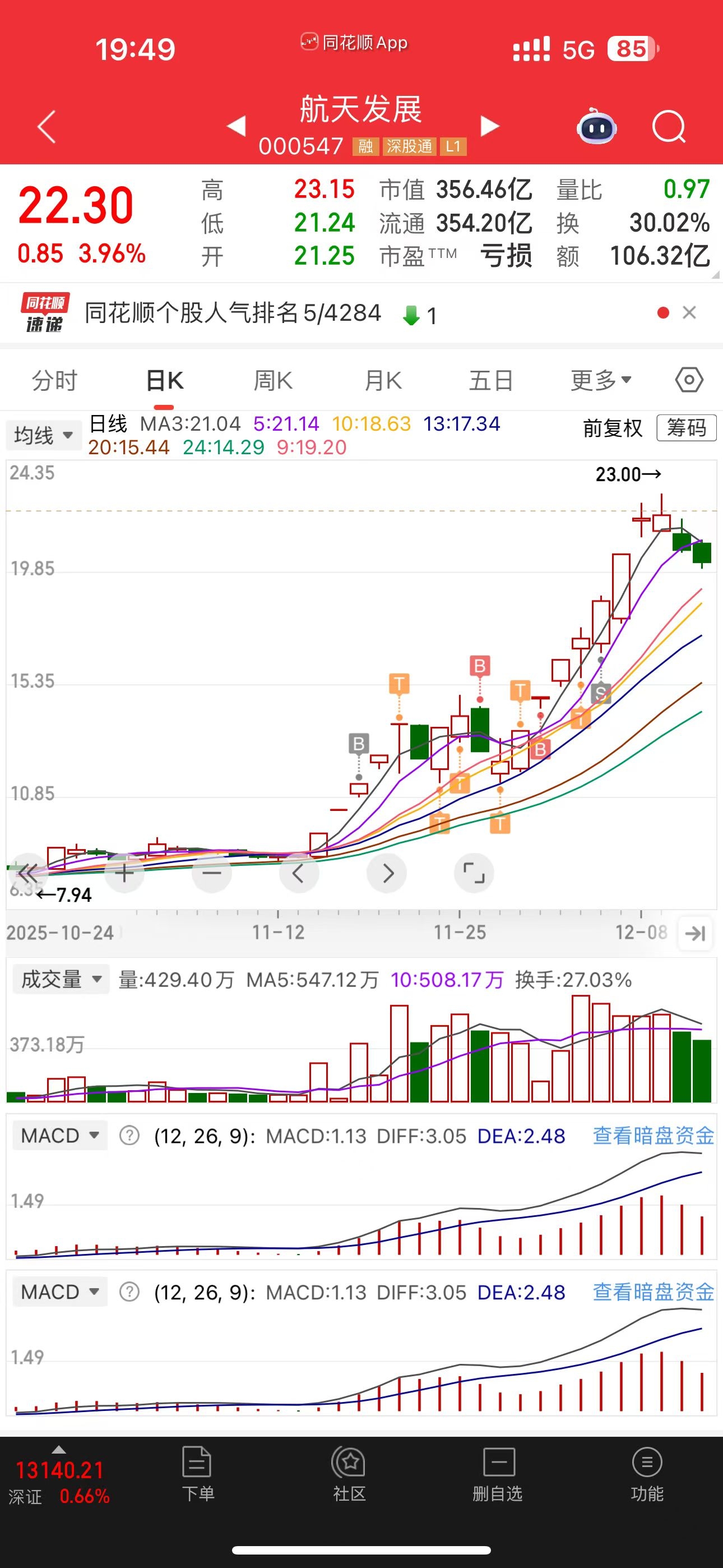Go back with the top-left arrow
Viewport: 723px width, 1568px height.
(x=47, y=127)
